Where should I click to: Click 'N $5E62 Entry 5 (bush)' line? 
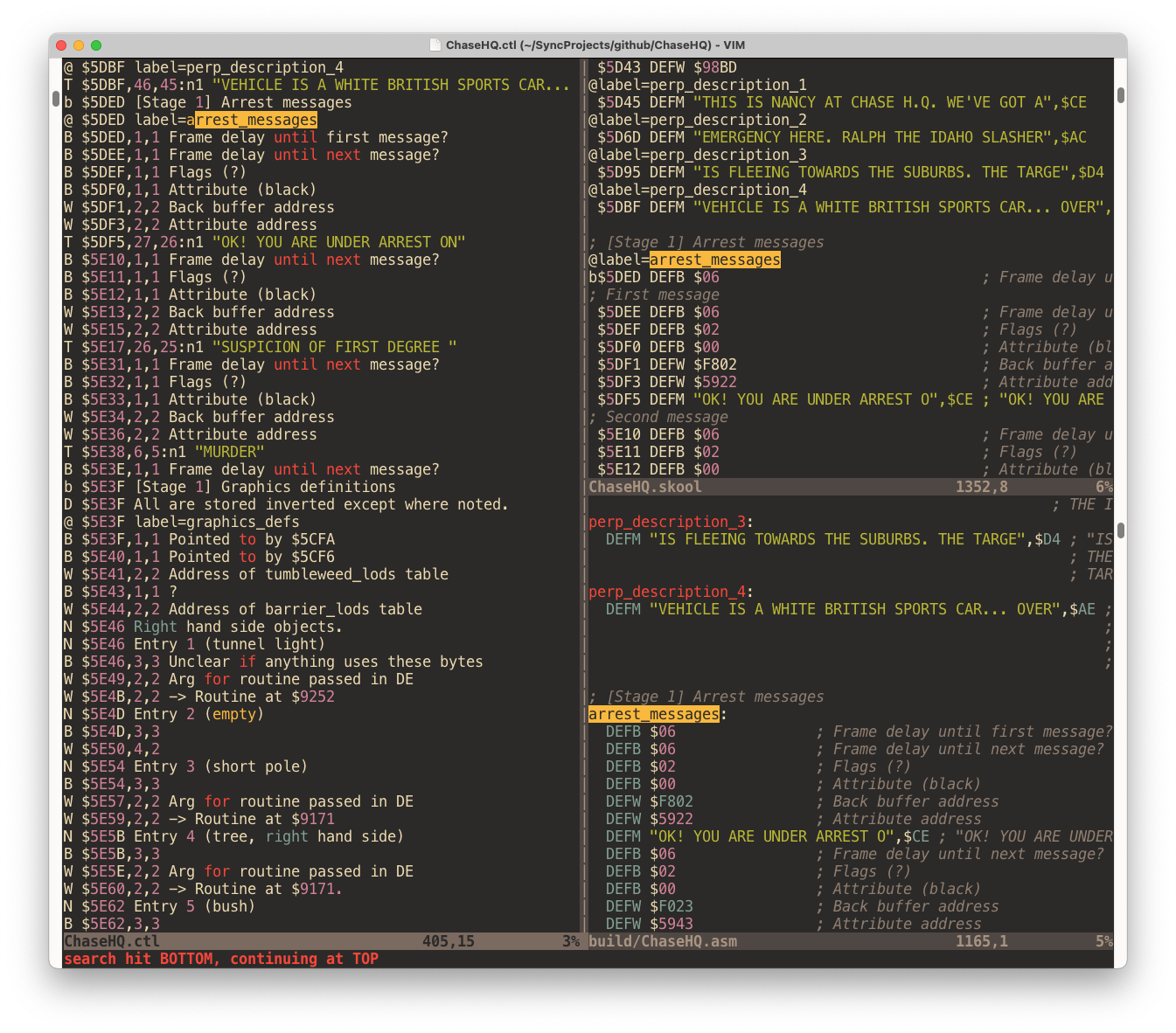[160, 906]
